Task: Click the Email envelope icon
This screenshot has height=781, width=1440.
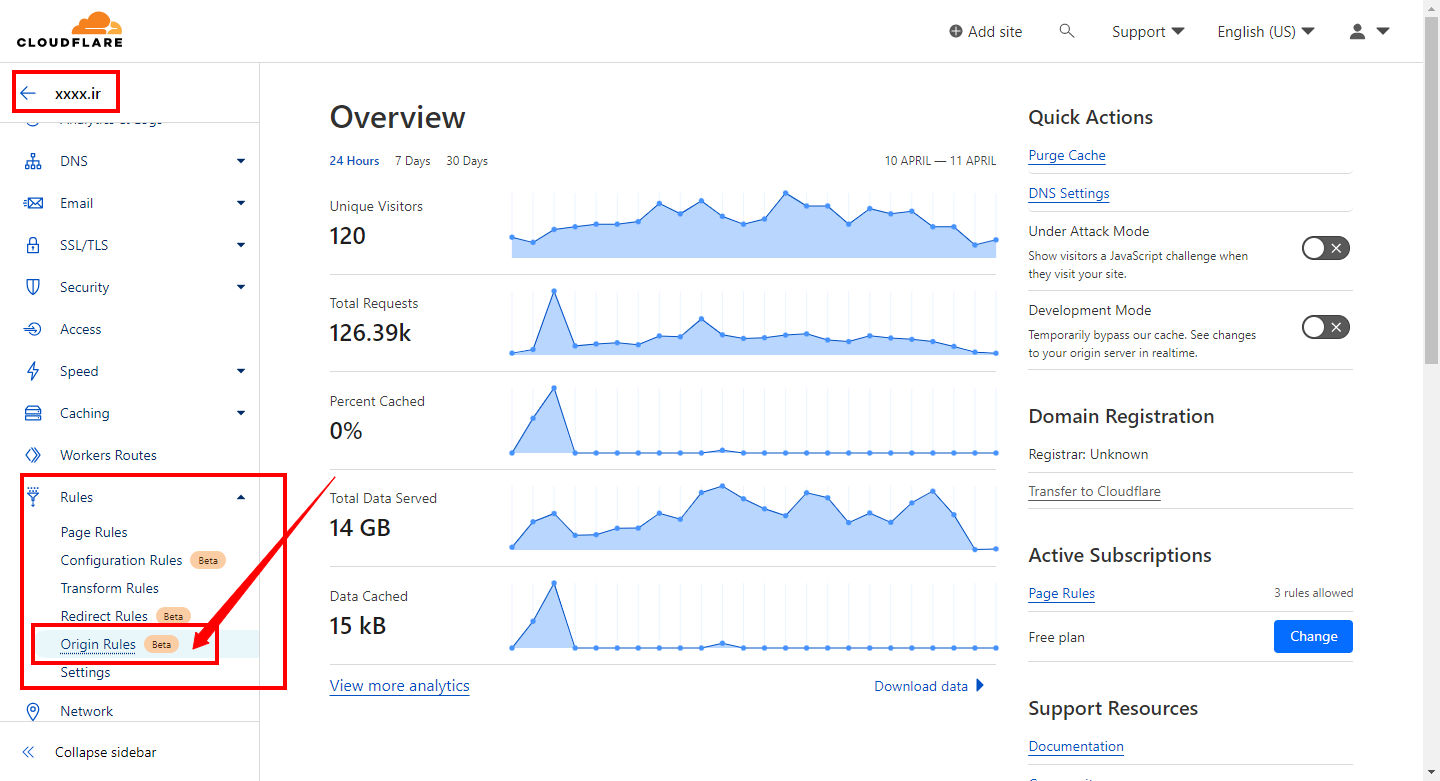Action: click(x=33, y=203)
